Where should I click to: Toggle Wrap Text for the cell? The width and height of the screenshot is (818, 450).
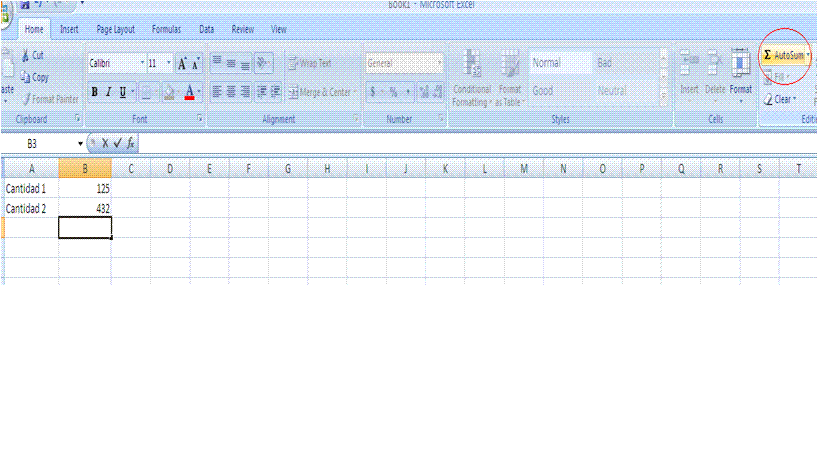click(310, 63)
